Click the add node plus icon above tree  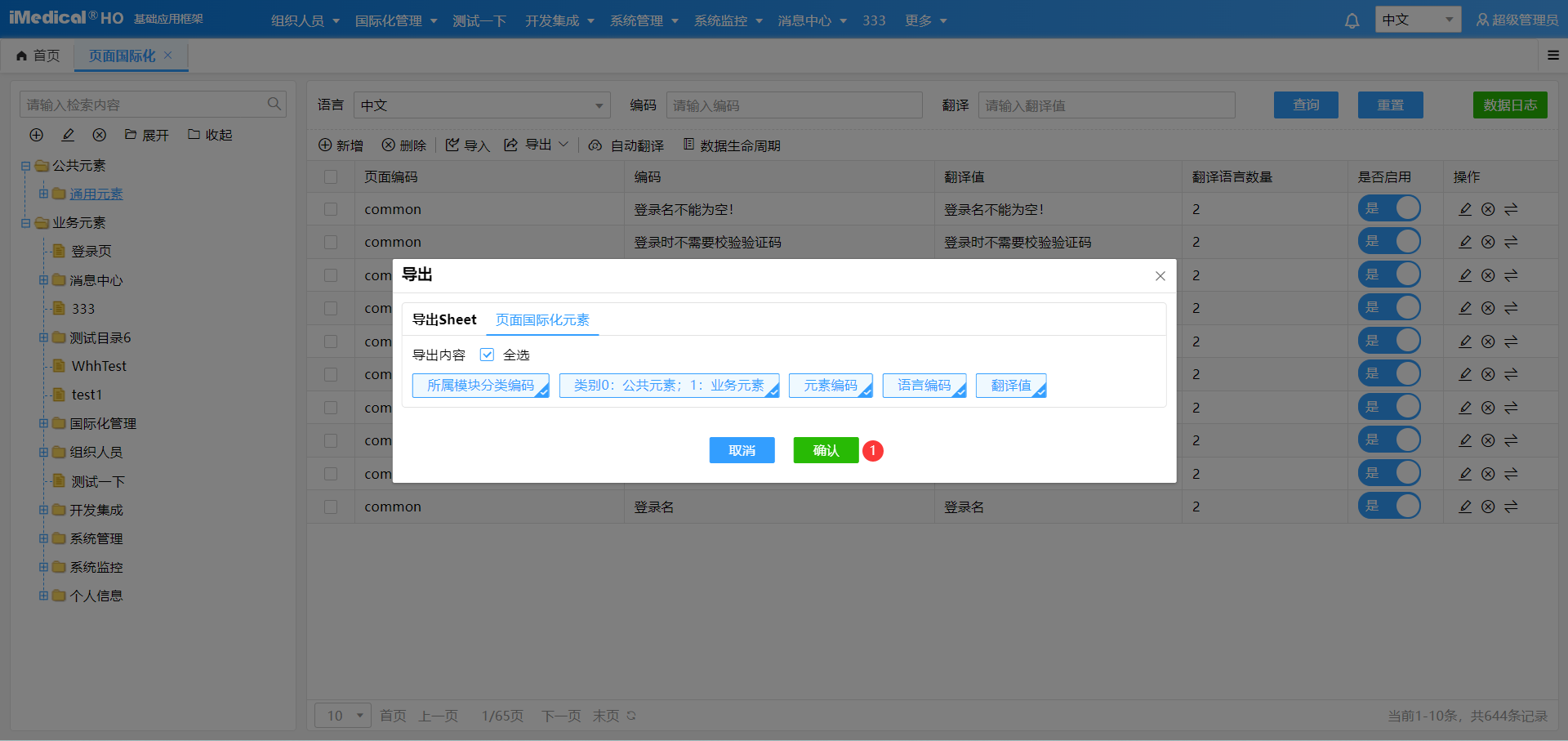[x=36, y=135]
